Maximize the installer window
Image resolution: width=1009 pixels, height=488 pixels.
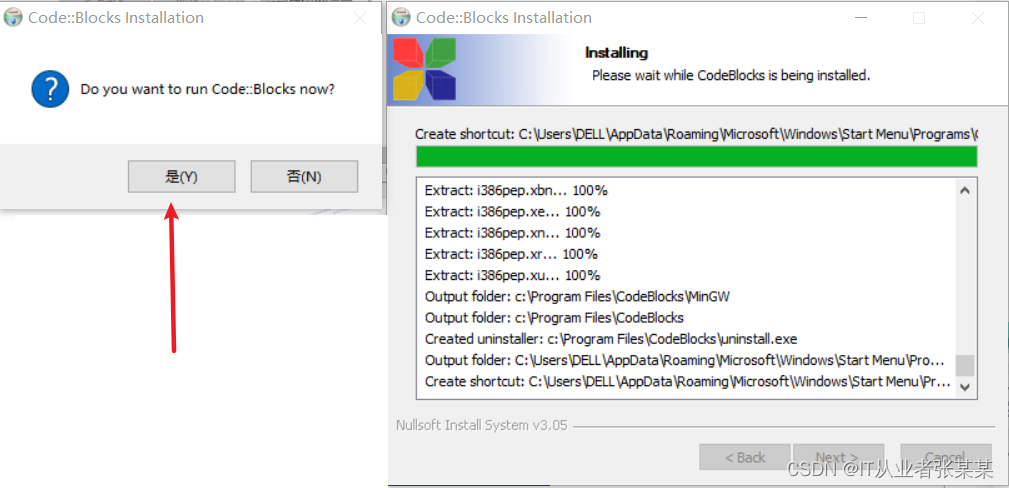click(x=919, y=18)
